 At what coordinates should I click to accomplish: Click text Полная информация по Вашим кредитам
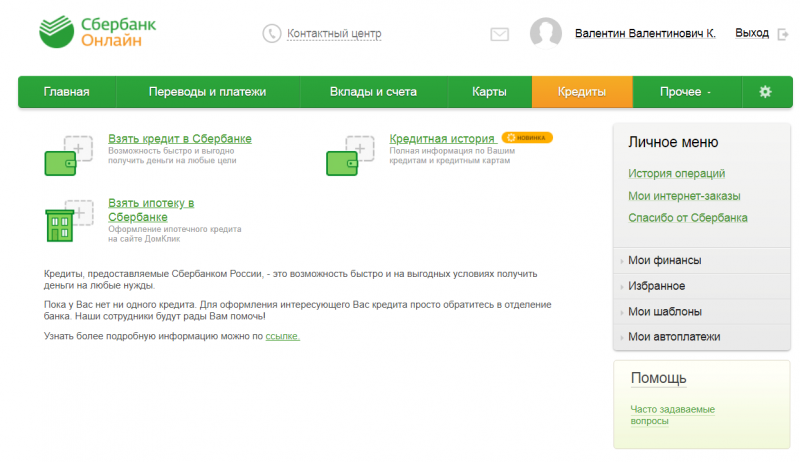[452, 156]
